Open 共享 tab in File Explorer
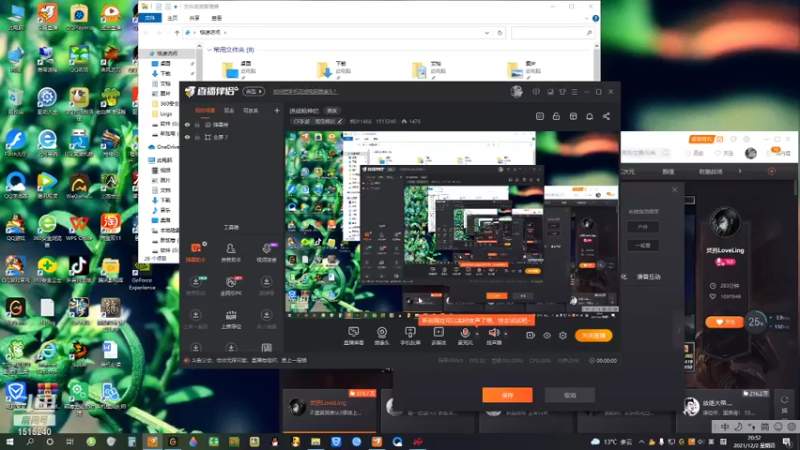The height and width of the screenshot is (450, 800). point(194,18)
